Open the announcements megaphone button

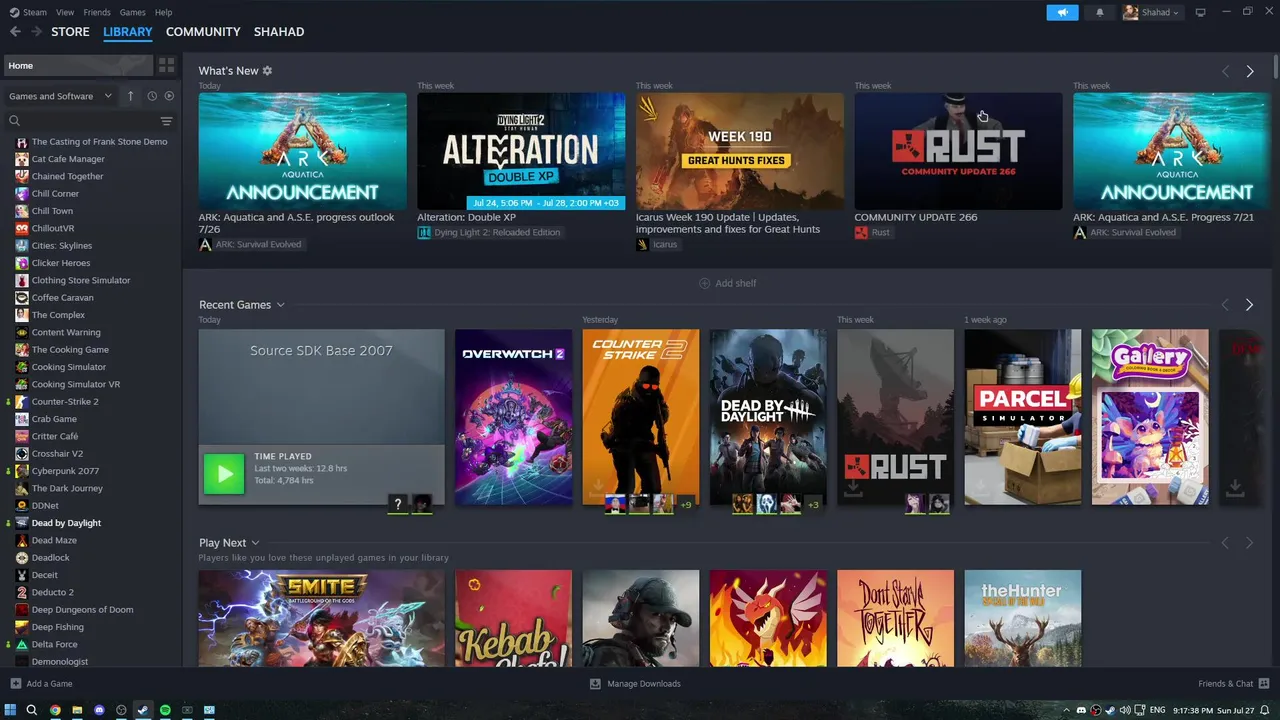(1062, 12)
